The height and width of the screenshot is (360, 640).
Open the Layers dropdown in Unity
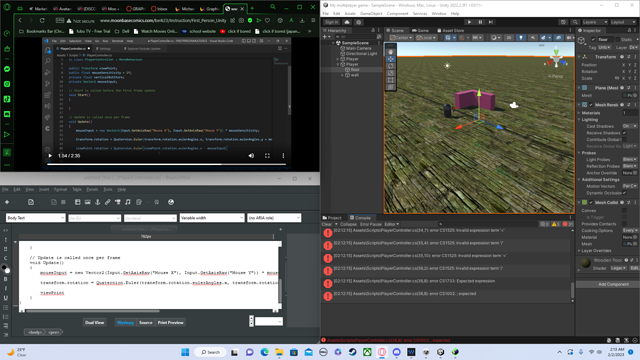(595, 22)
